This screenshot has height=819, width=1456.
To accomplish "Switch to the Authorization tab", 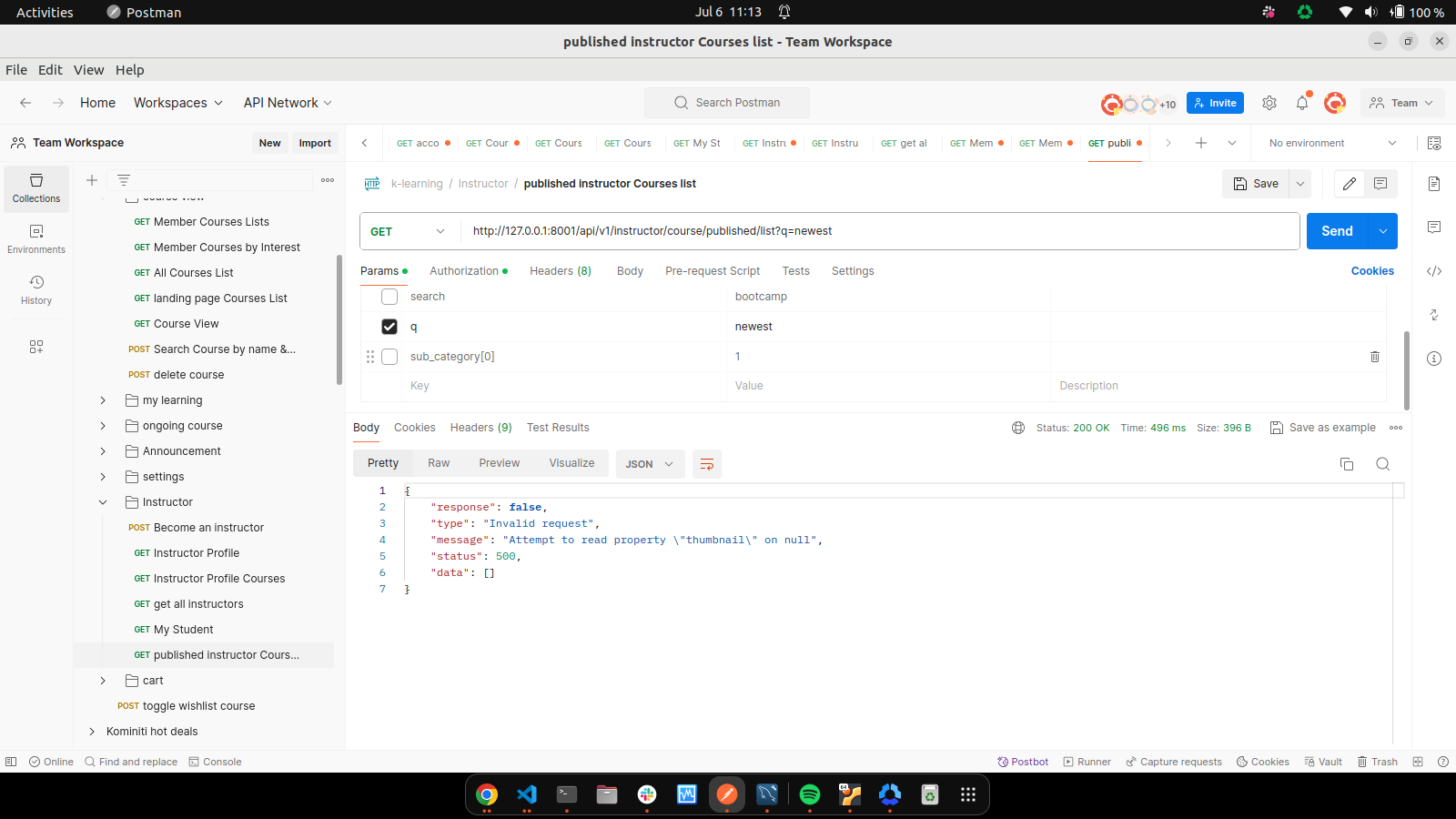I will pos(464,271).
